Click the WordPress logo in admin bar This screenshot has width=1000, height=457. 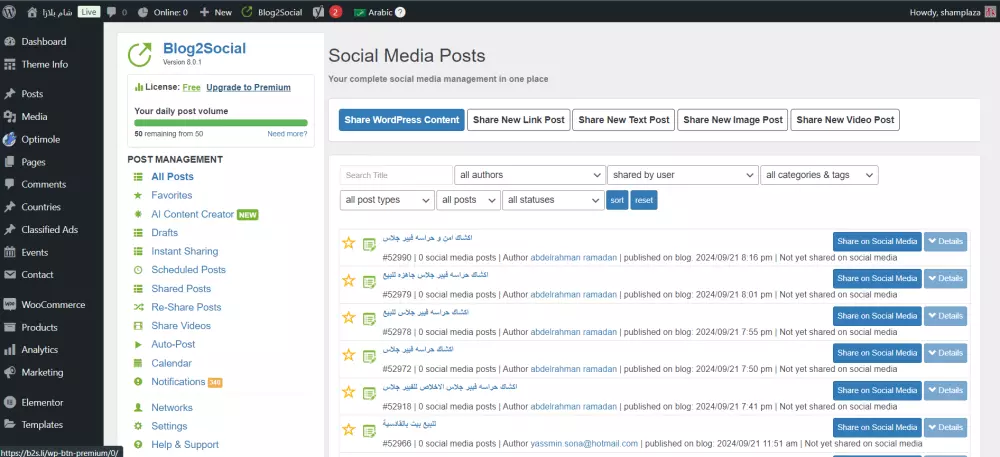point(10,12)
